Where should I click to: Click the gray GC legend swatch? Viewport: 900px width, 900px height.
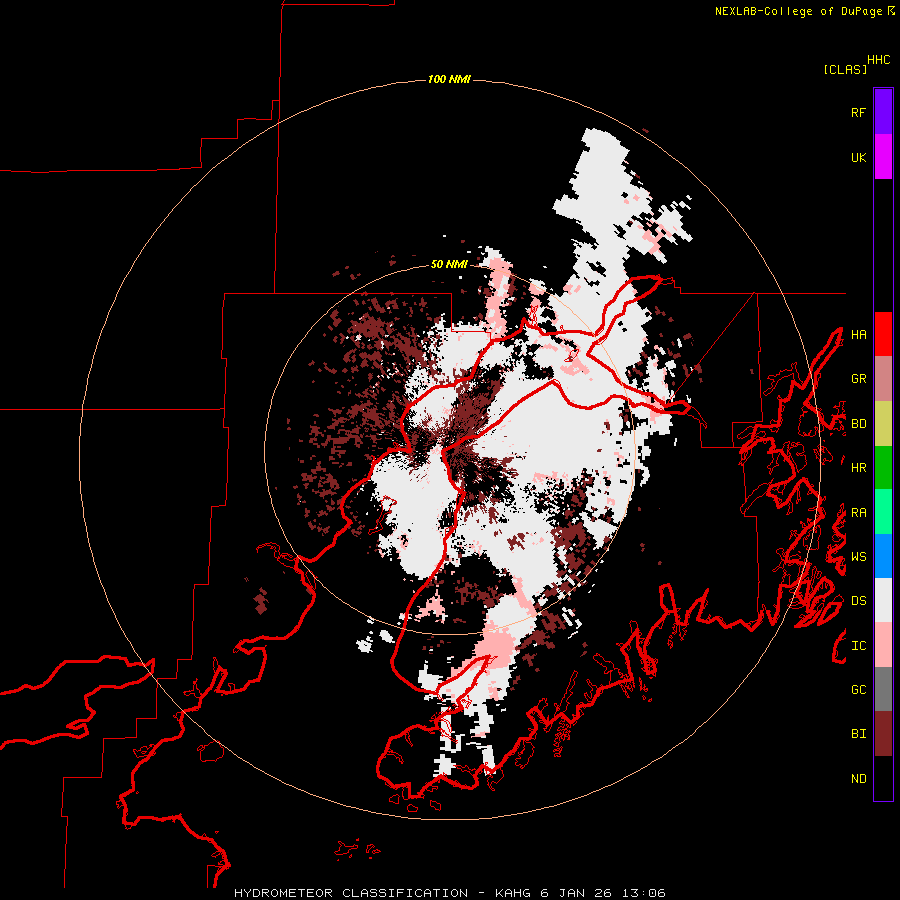883,689
